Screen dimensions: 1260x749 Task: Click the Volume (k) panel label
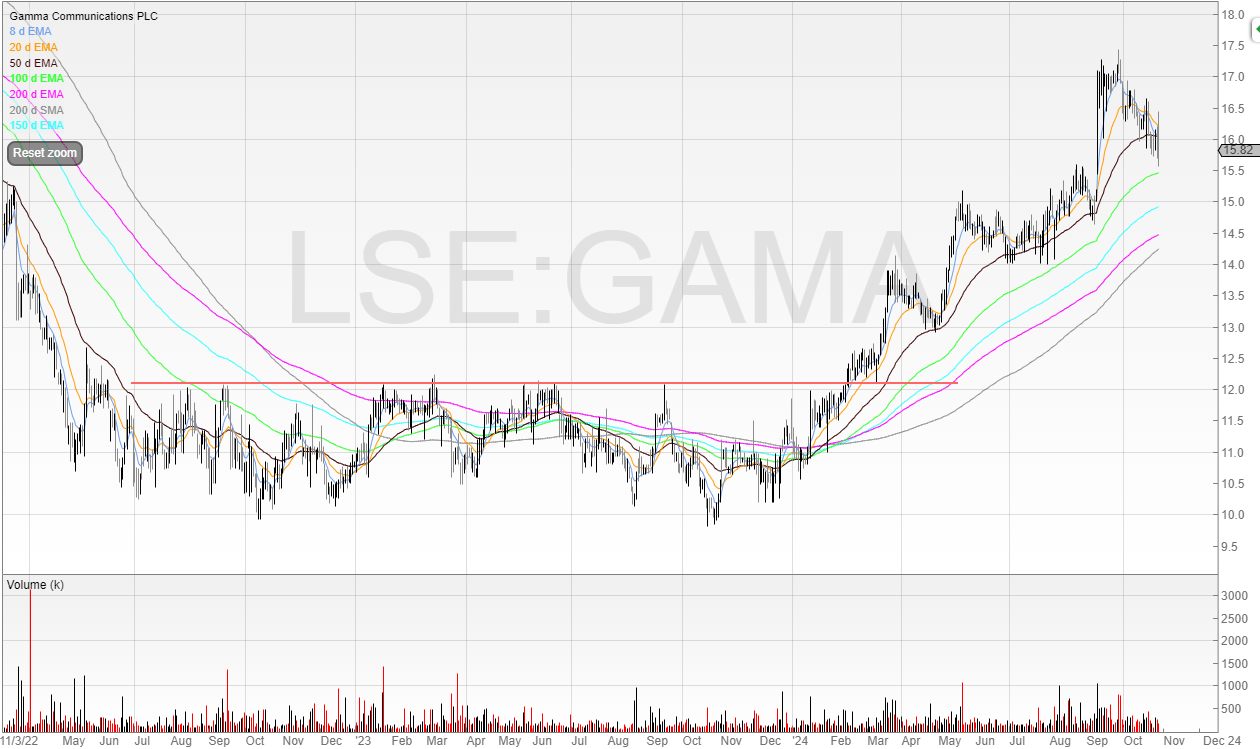(x=35, y=584)
